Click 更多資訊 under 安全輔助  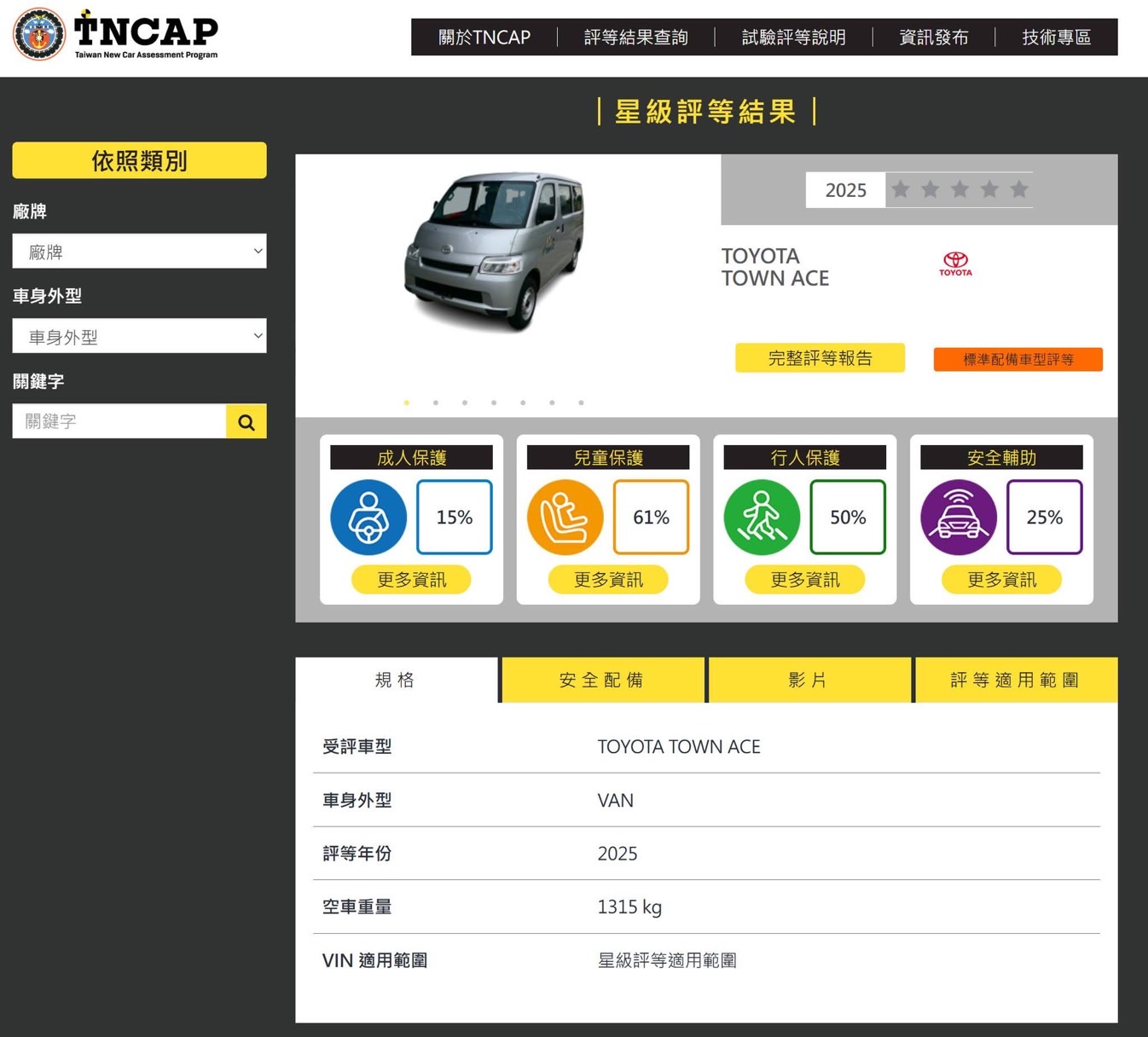(x=1002, y=580)
